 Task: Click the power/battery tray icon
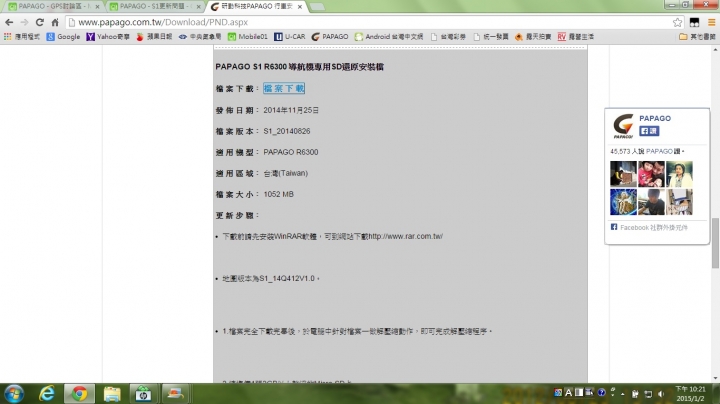tap(635, 394)
